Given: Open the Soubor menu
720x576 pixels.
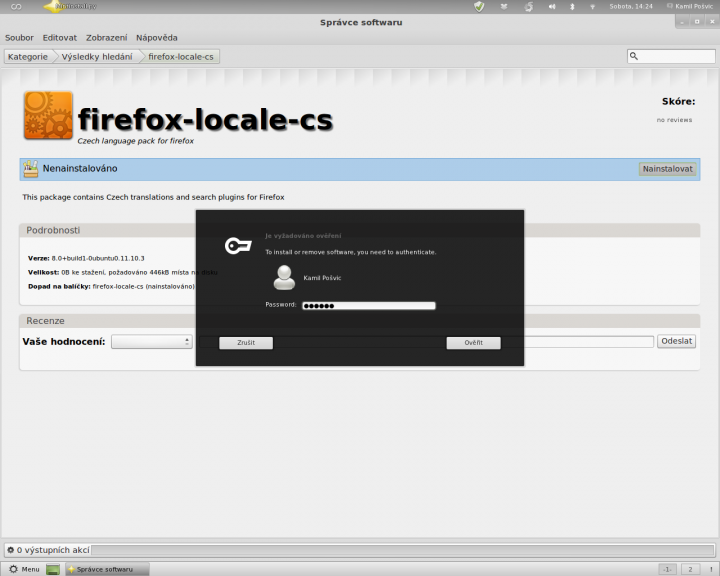Looking at the screenshot, I should point(19,38).
